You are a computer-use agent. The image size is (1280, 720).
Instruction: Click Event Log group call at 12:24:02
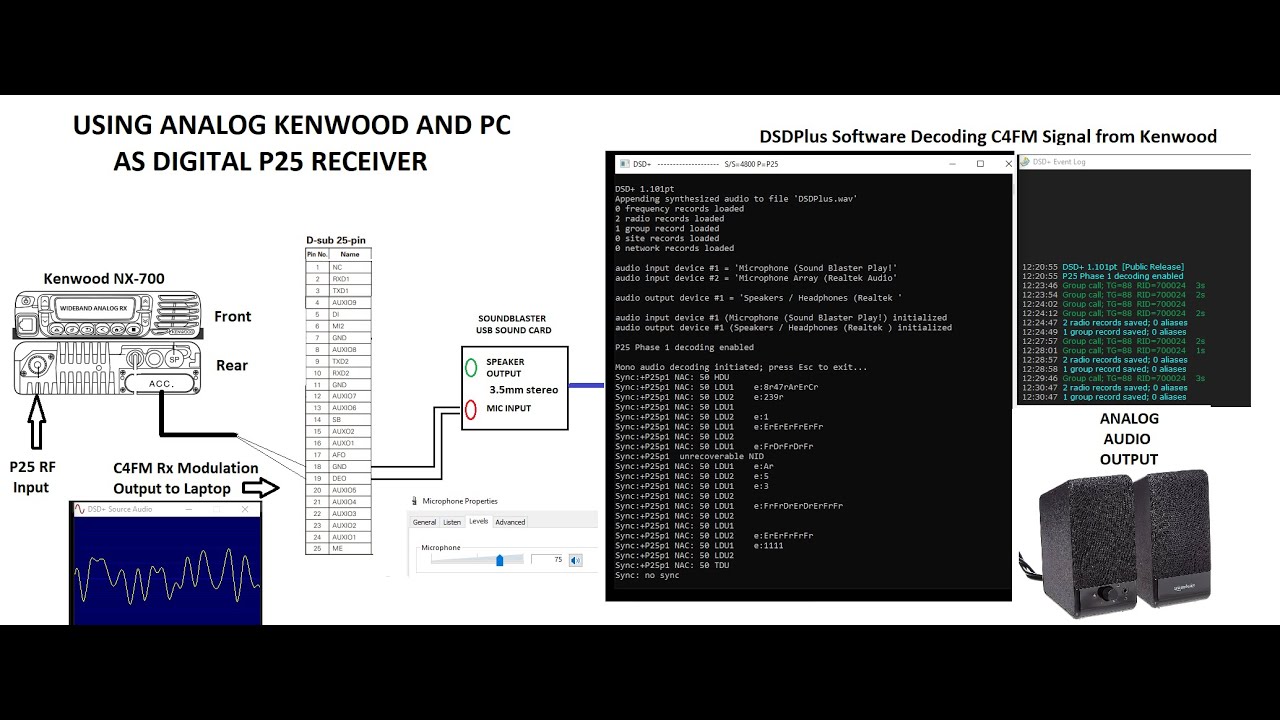1103,304
